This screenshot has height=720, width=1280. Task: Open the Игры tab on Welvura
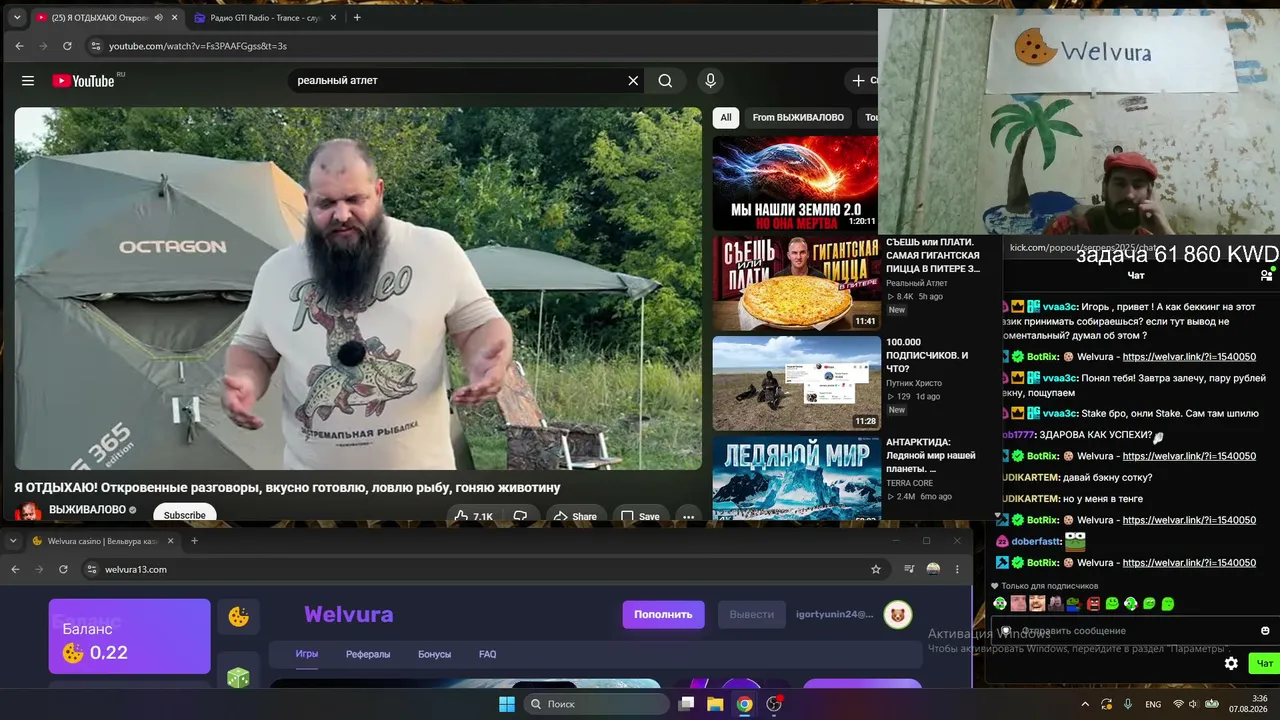click(x=306, y=654)
